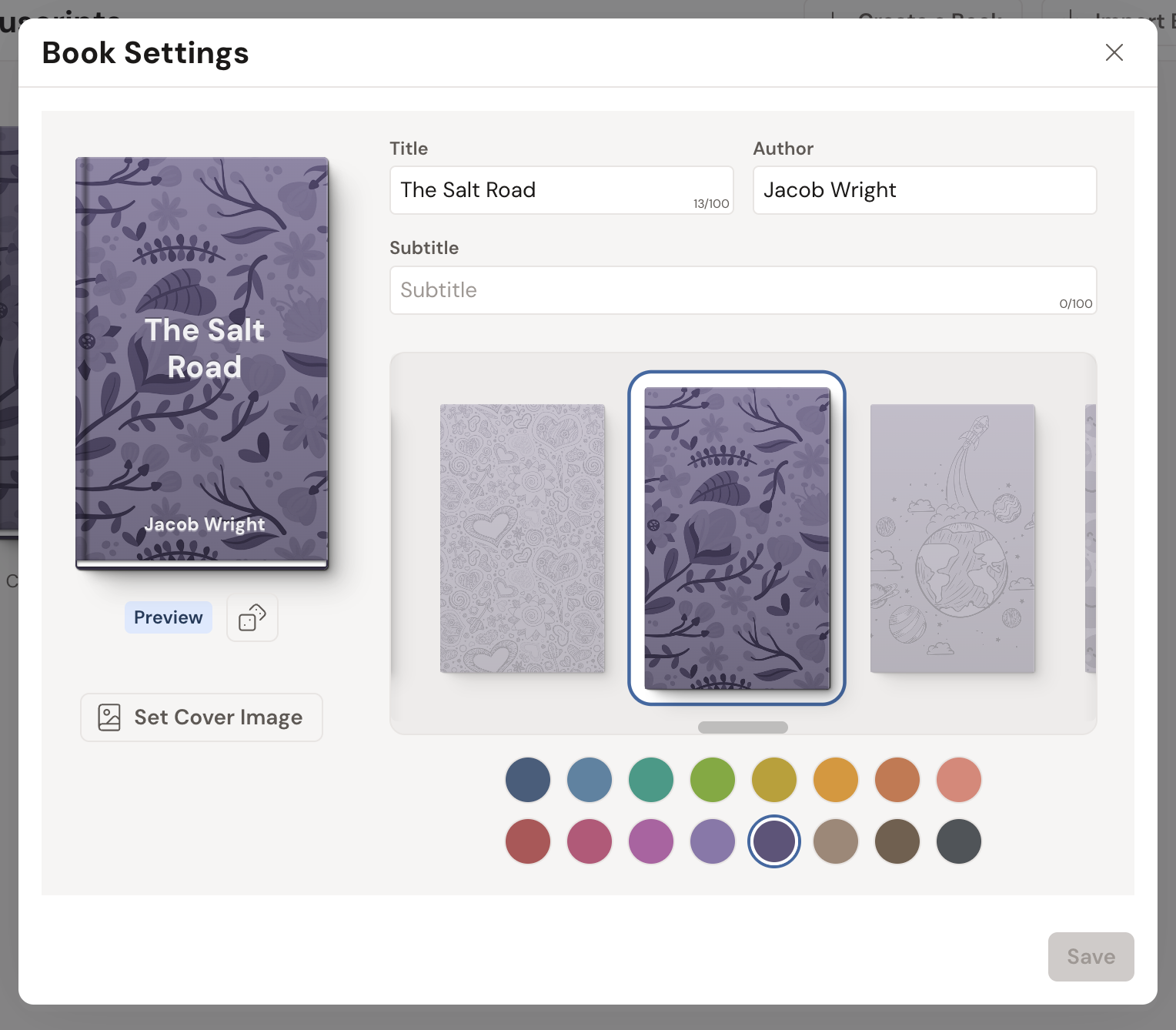Image resolution: width=1176 pixels, height=1030 pixels.
Task: Click the large book cover preview image
Action: (x=202, y=363)
